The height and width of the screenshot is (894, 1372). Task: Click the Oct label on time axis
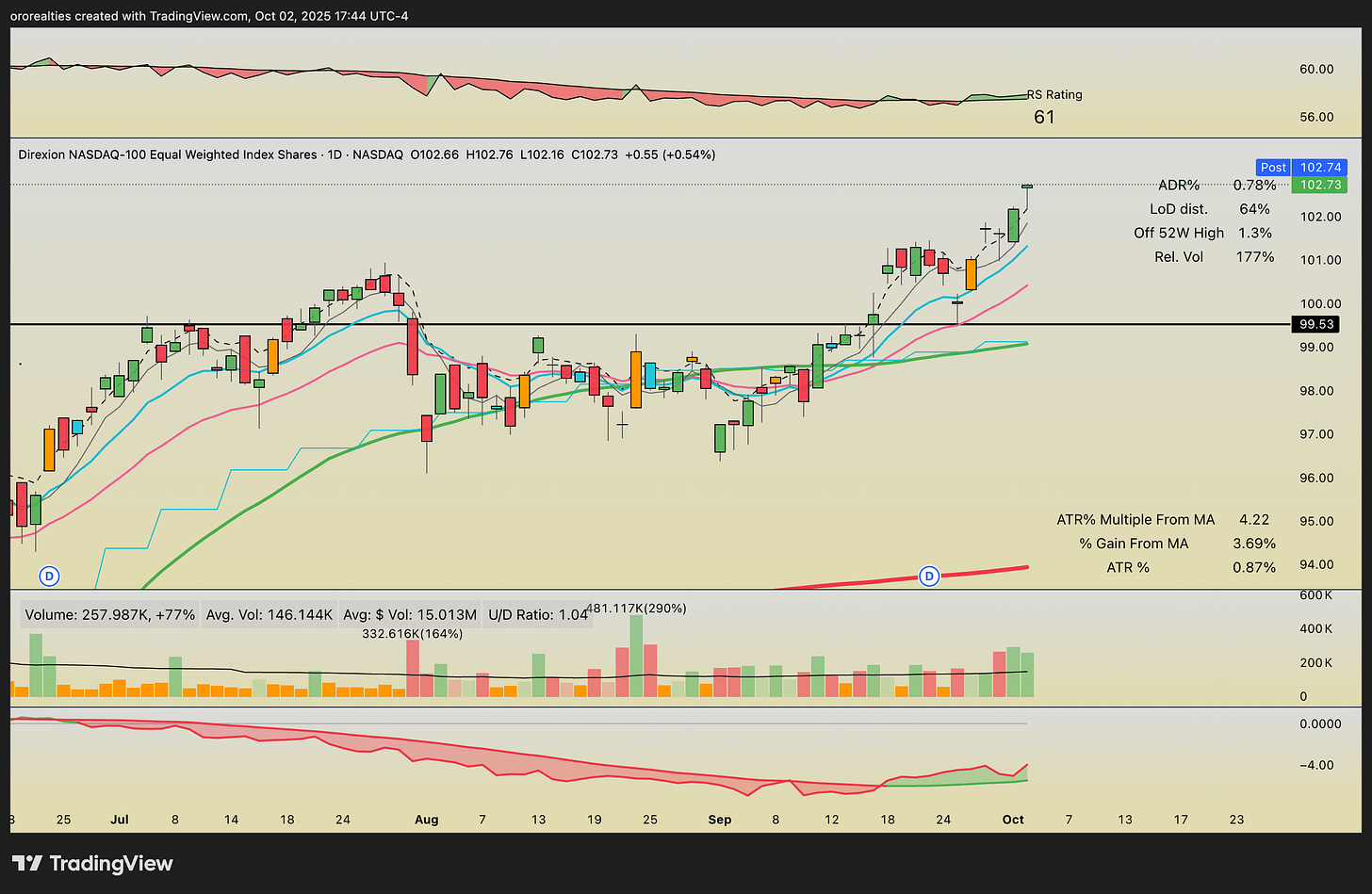[x=1013, y=820]
